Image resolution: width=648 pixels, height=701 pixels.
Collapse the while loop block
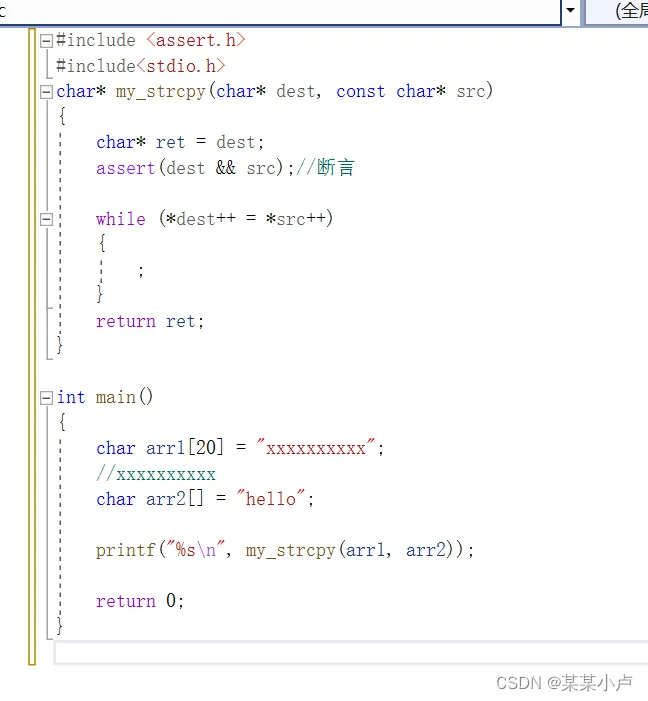46,220
